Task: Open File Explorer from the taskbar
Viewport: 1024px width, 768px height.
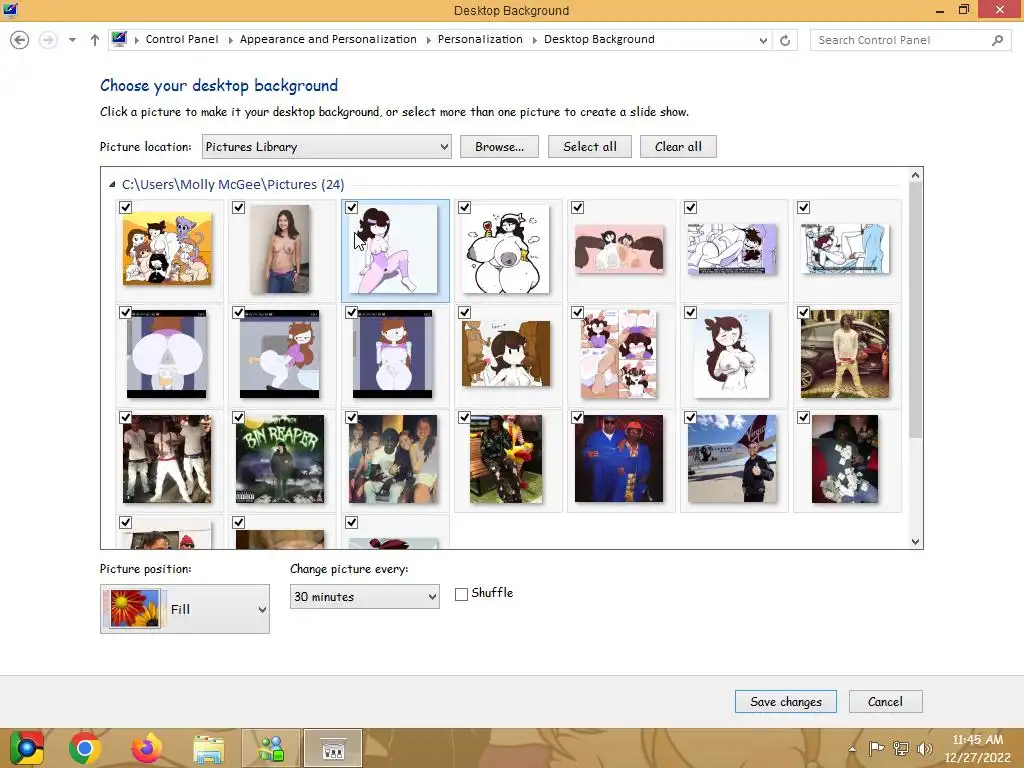Action: tap(208, 748)
